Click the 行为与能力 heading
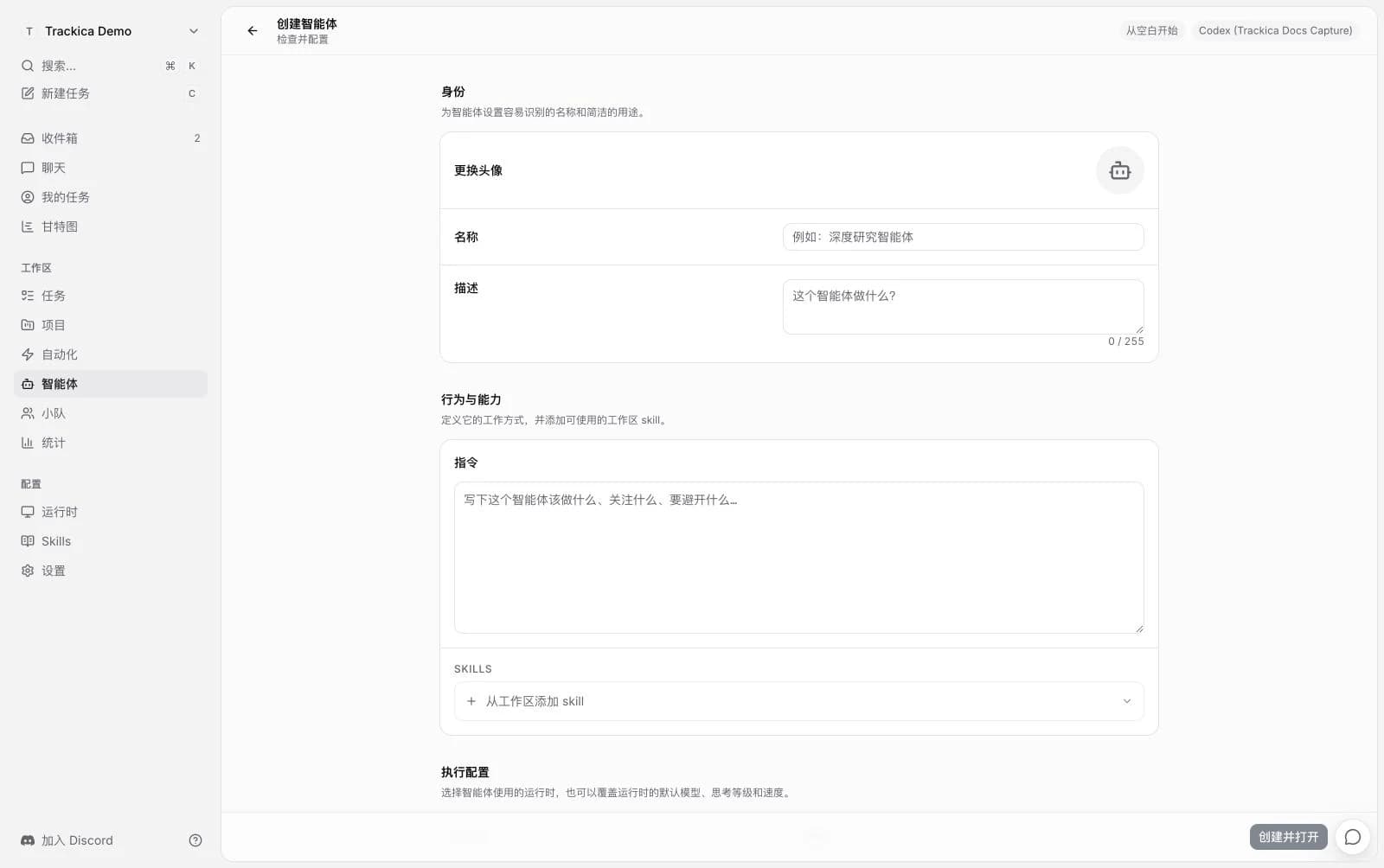This screenshot has height=868, width=1384. (471, 399)
